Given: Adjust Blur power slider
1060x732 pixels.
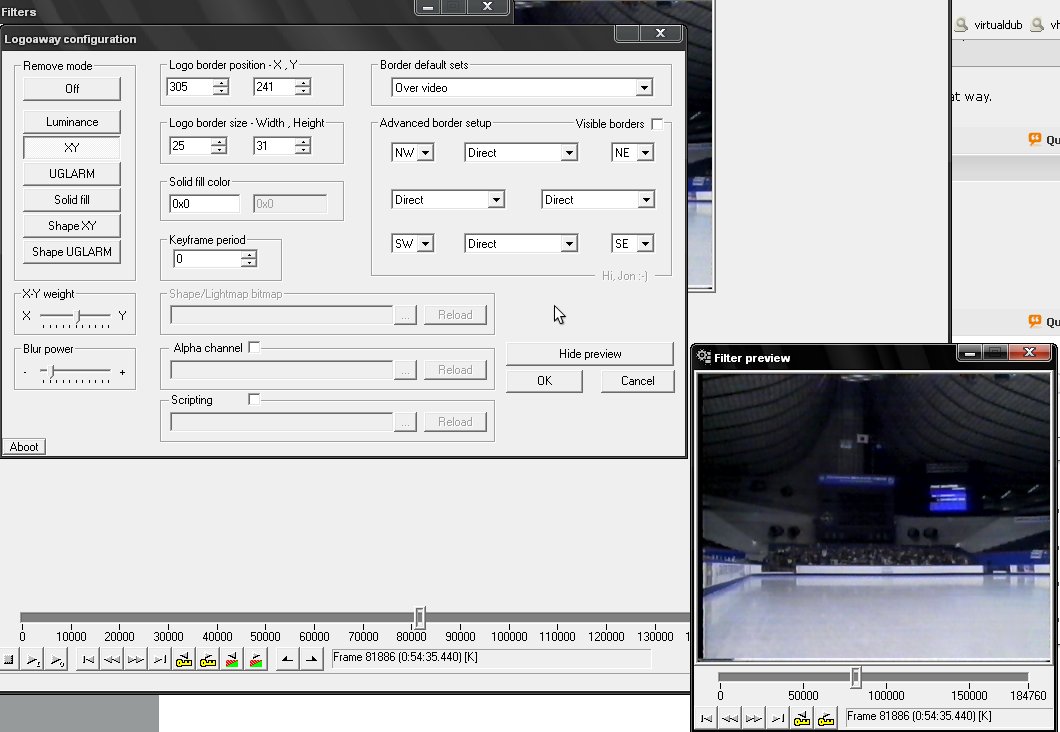Looking at the screenshot, I should click(x=52, y=371).
